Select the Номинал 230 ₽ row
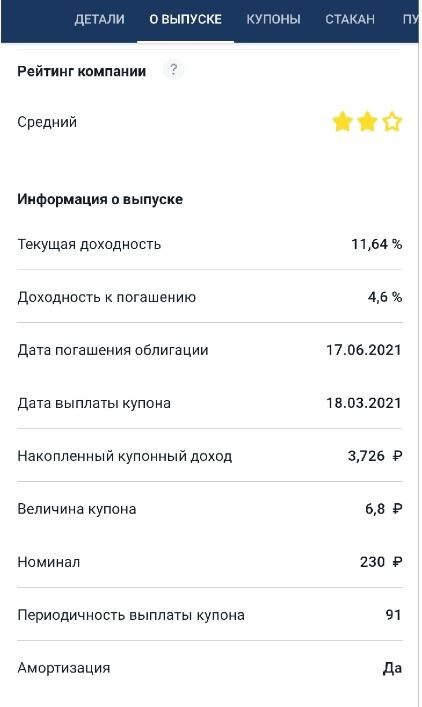Viewport: 422px width, 707px height. [x=210, y=562]
